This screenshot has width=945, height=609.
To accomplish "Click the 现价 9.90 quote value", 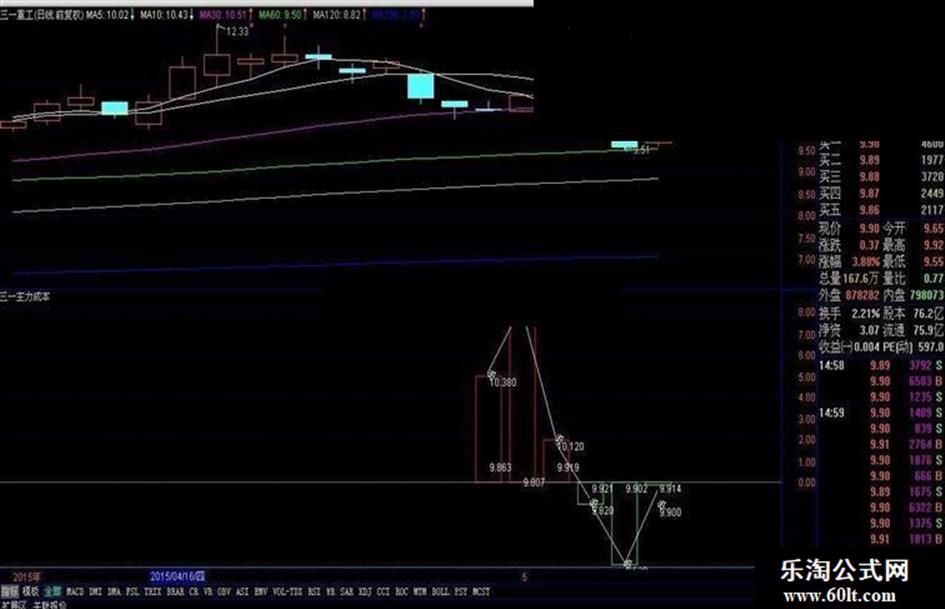I will click(869, 229).
